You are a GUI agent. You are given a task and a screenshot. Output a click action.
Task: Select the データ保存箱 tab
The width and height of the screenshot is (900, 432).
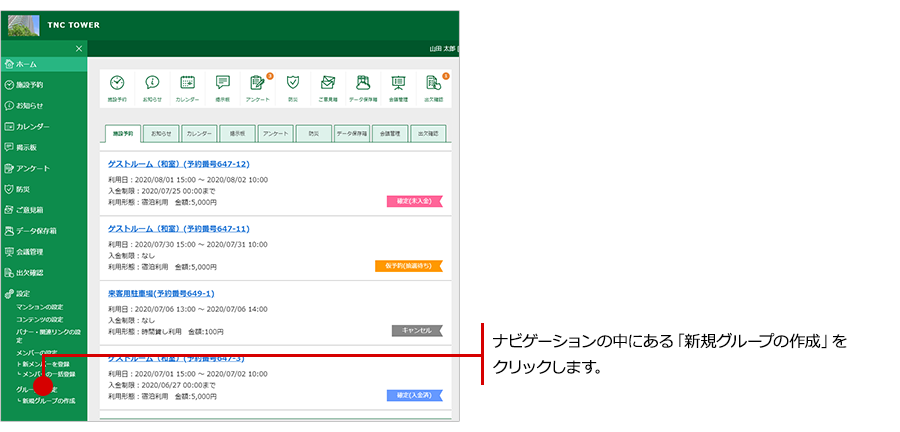[352, 132]
